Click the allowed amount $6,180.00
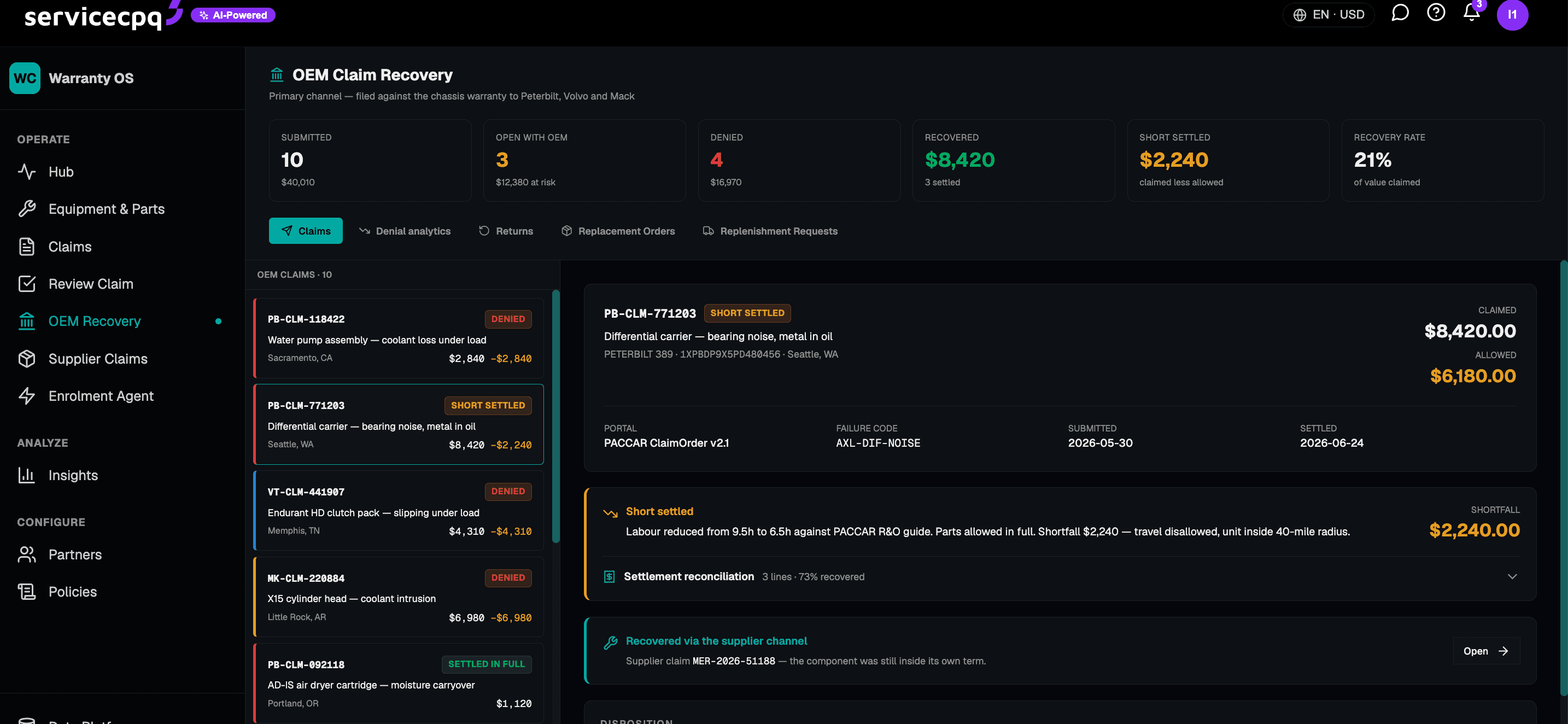 1472,376
